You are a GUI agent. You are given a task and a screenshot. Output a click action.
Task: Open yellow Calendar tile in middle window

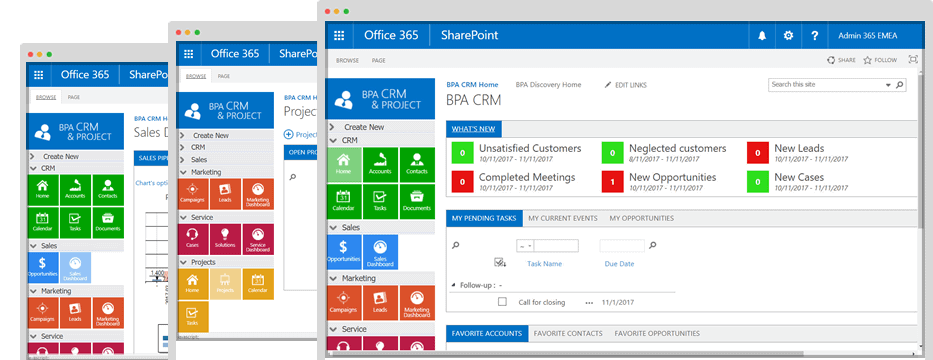(x=258, y=284)
